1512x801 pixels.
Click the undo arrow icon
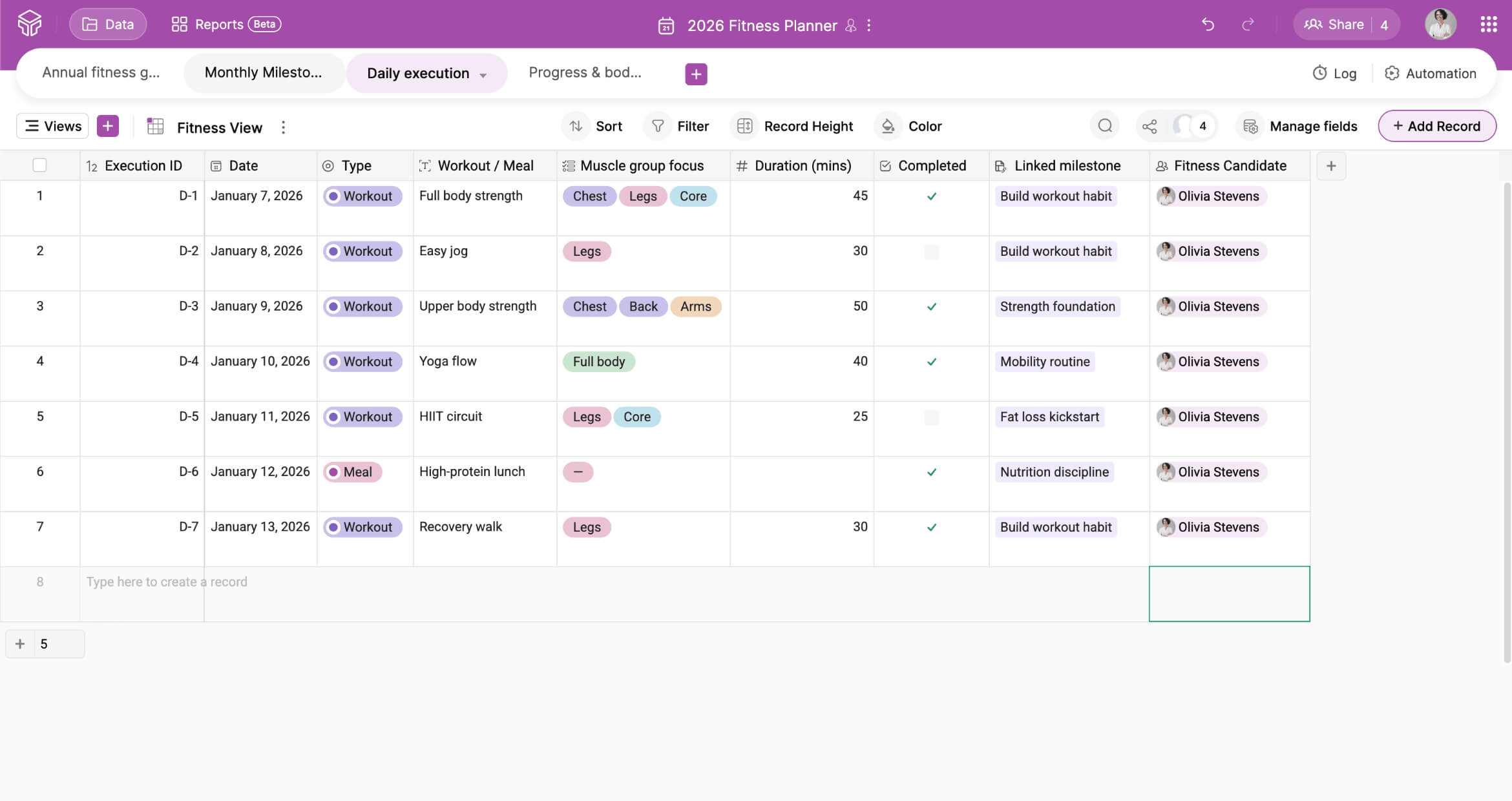pyautogui.click(x=1208, y=25)
